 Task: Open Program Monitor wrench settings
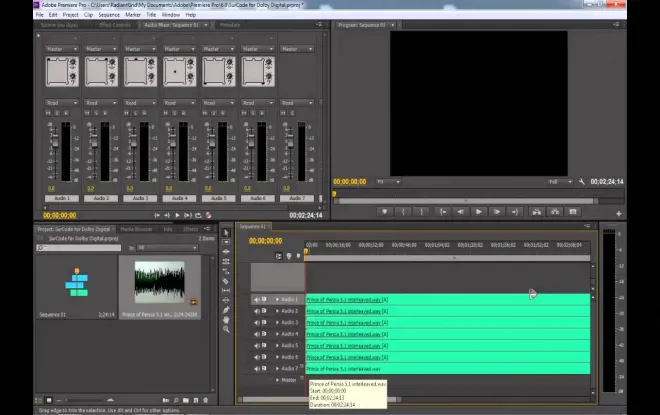(x=582, y=182)
